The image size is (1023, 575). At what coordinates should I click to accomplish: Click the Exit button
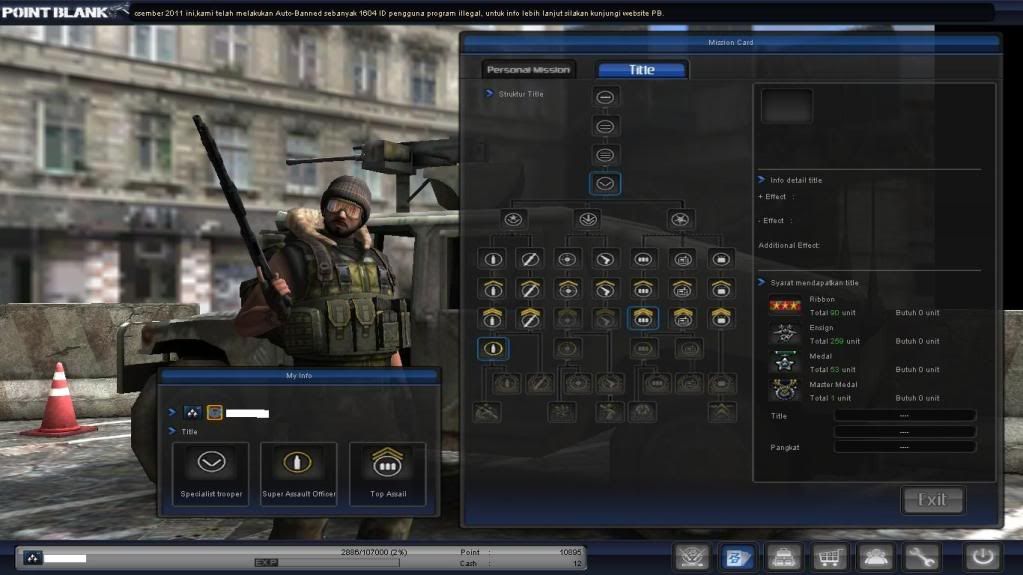932,500
